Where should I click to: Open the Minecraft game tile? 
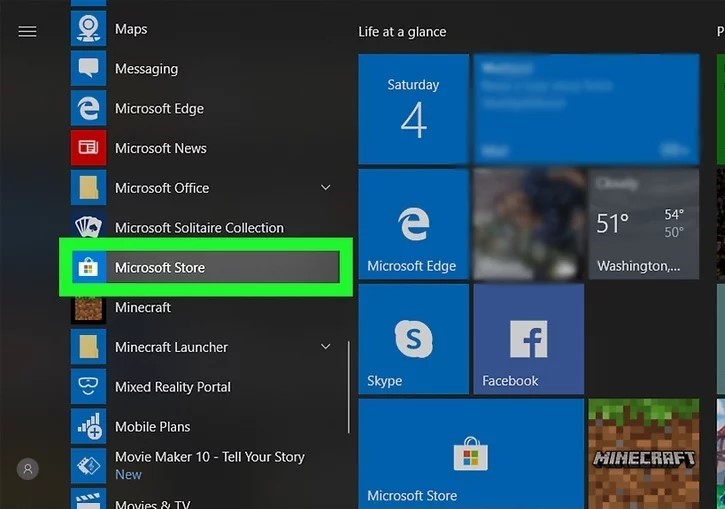pos(644,454)
